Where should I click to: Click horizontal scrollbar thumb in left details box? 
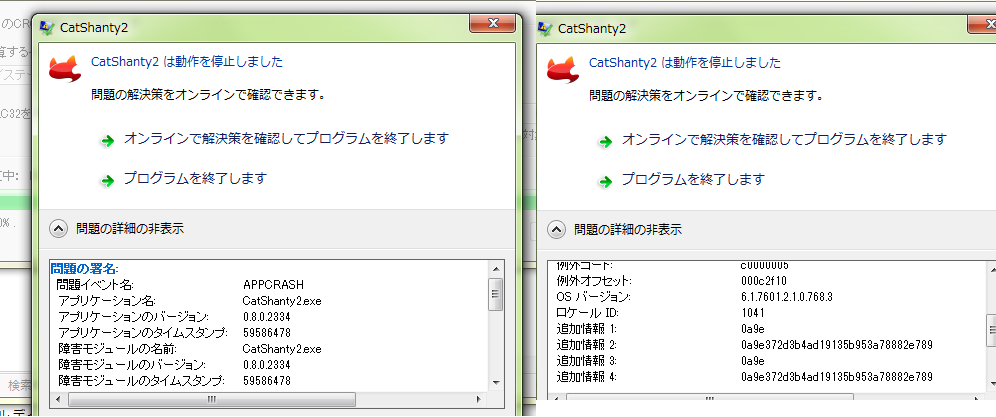[x=210, y=399]
